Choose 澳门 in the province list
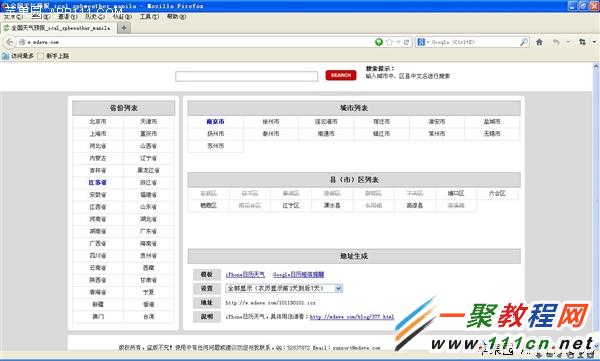The image size is (600, 361). [x=98, y=317]
